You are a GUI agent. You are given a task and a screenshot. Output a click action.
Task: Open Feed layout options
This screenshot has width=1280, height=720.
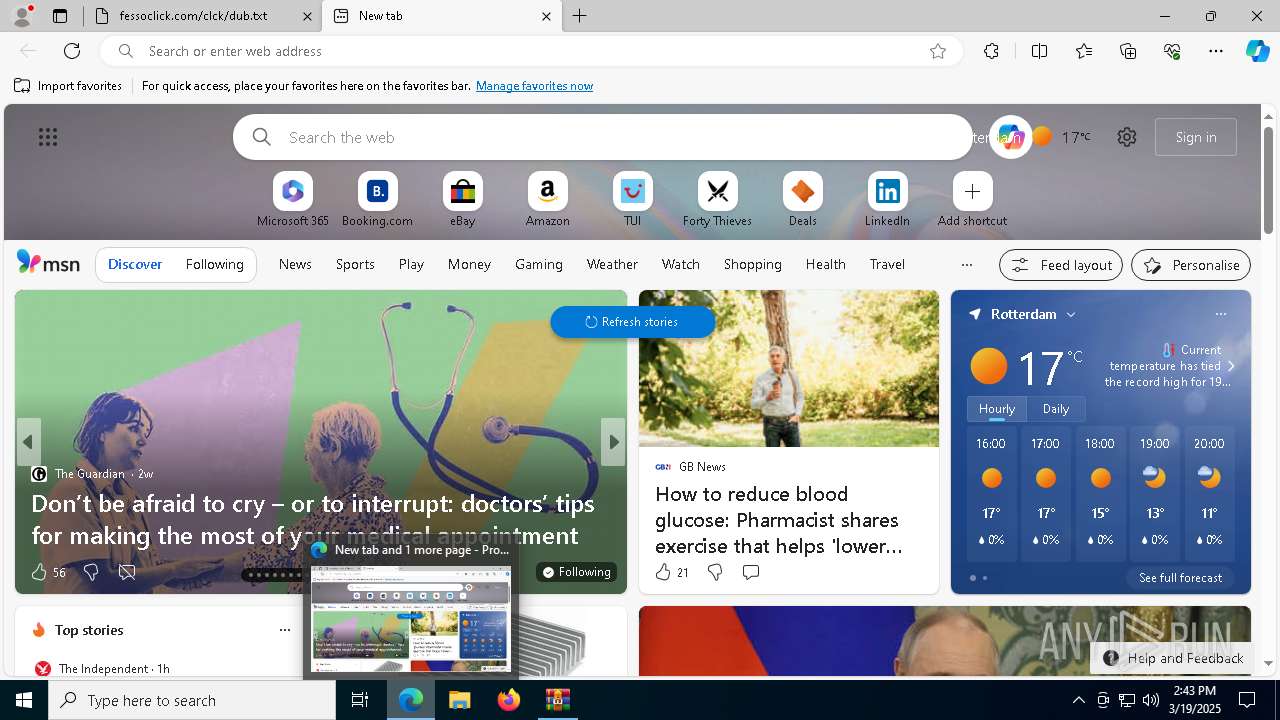pyautogui.click(x=1061, y=265)
